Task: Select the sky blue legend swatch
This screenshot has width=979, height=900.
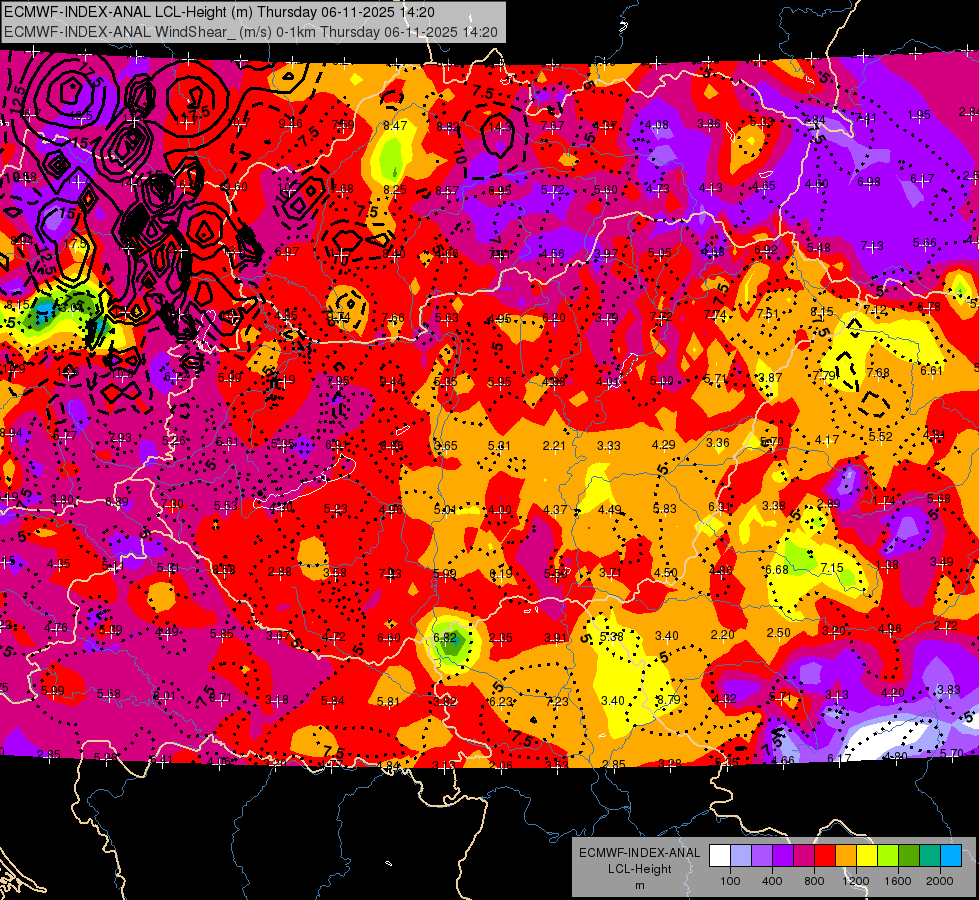Action: point(951,856)
